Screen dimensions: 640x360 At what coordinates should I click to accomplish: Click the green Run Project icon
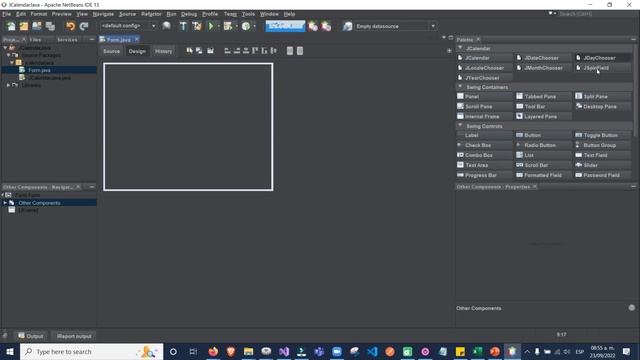[211, 26]
